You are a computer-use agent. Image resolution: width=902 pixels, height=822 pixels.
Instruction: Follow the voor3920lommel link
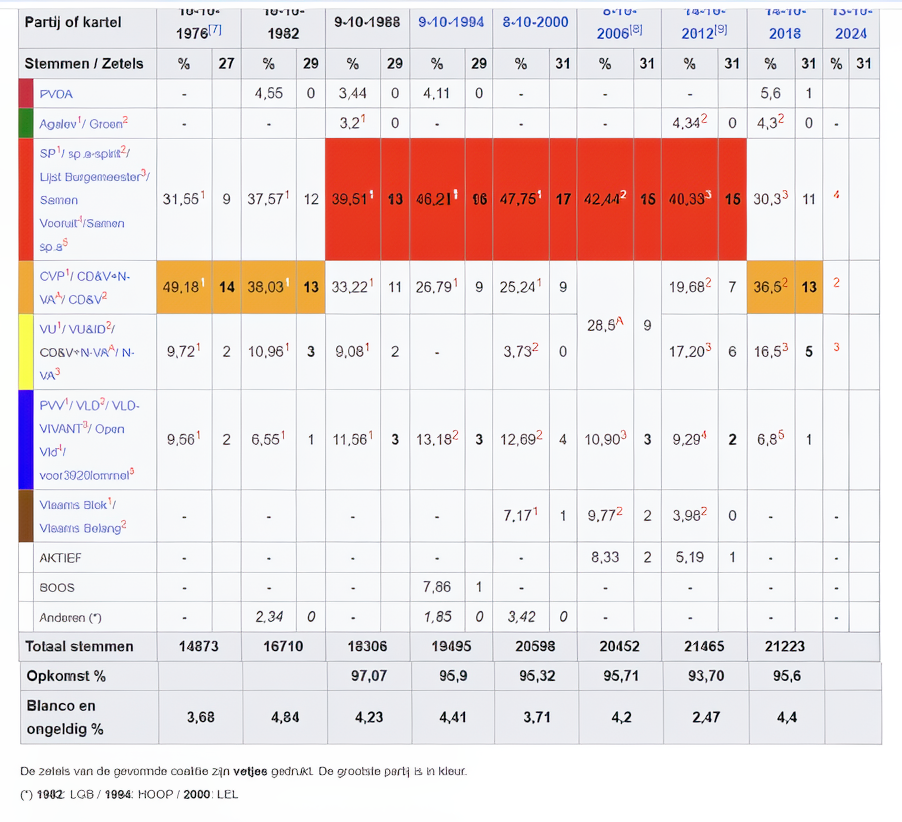pyautogui.click(x=84, y=475)
